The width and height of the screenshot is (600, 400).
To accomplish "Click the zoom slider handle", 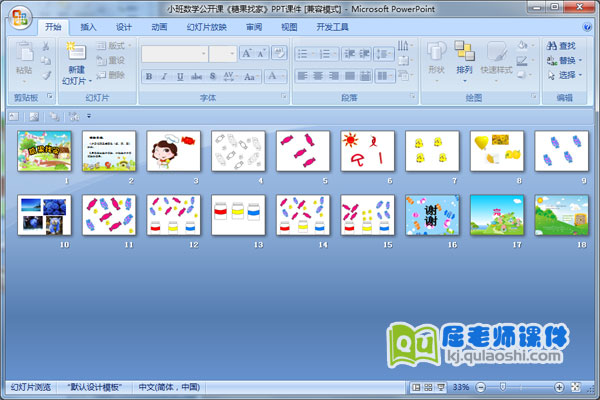I will coord(503,387).
